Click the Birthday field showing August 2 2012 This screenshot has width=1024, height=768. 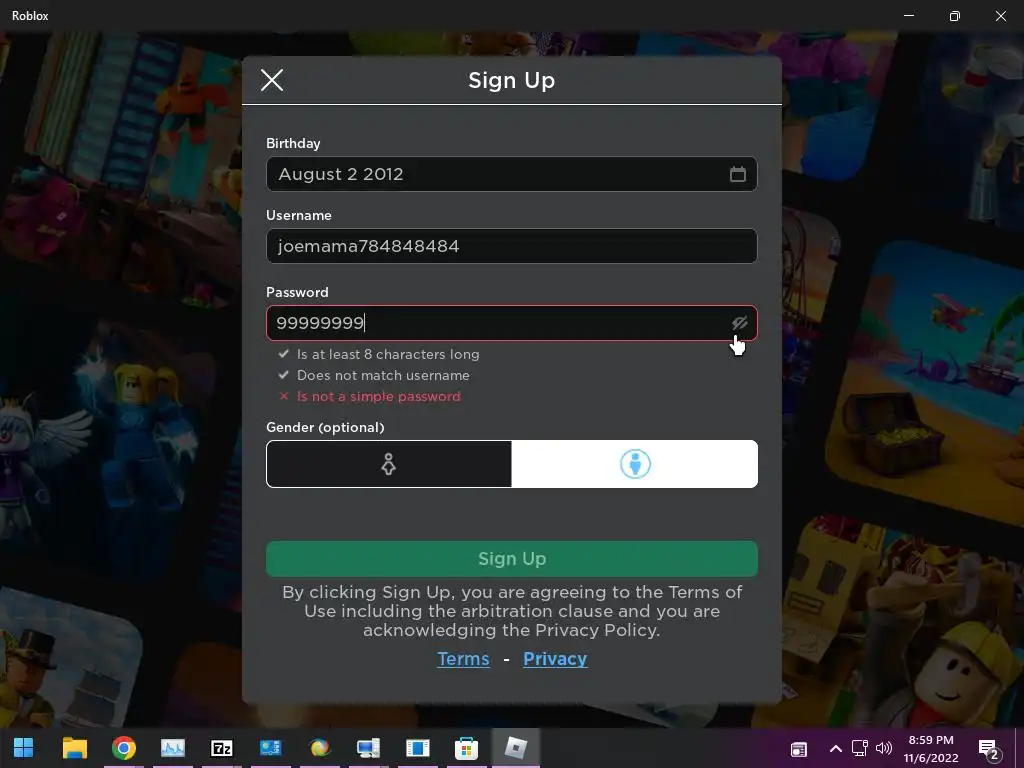tap(511, 174)
